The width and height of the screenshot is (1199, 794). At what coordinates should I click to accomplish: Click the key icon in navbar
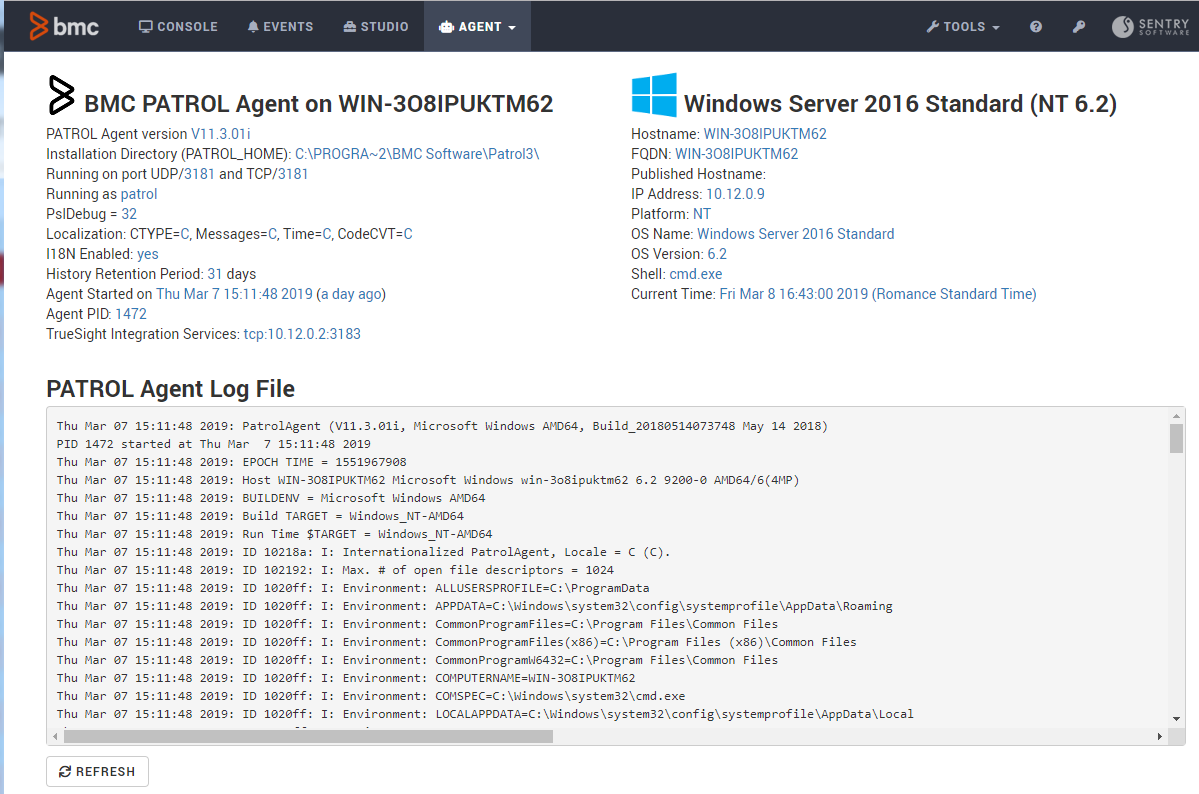[1079, 27]
